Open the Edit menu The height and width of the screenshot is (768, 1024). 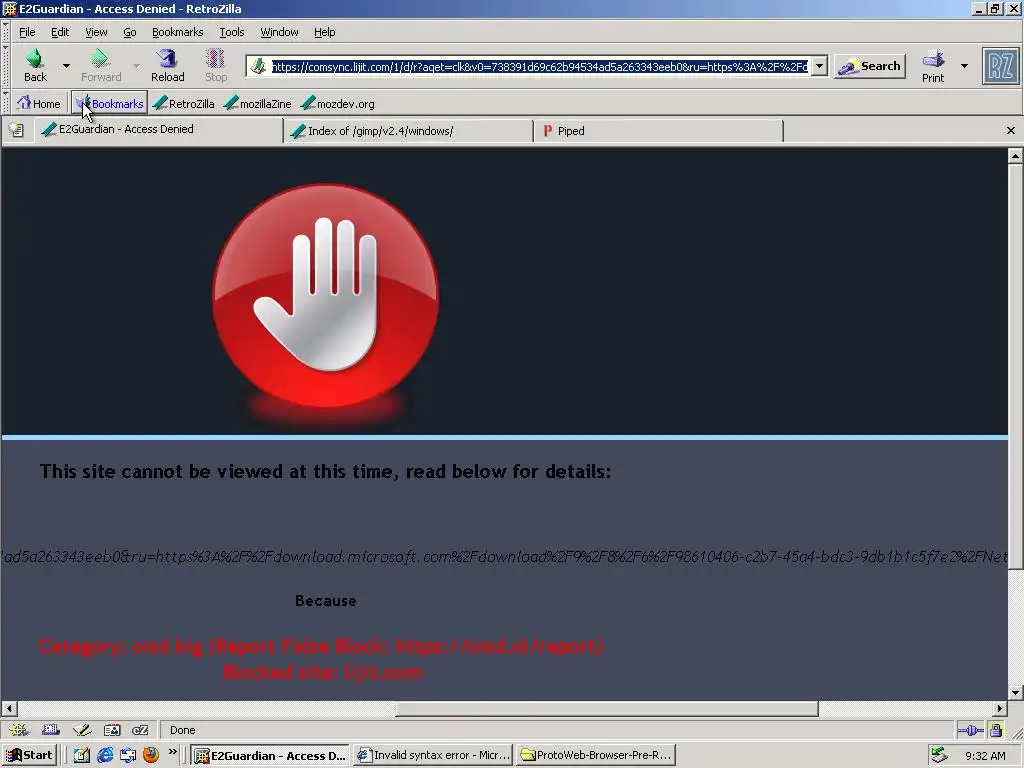coord(59,32)
